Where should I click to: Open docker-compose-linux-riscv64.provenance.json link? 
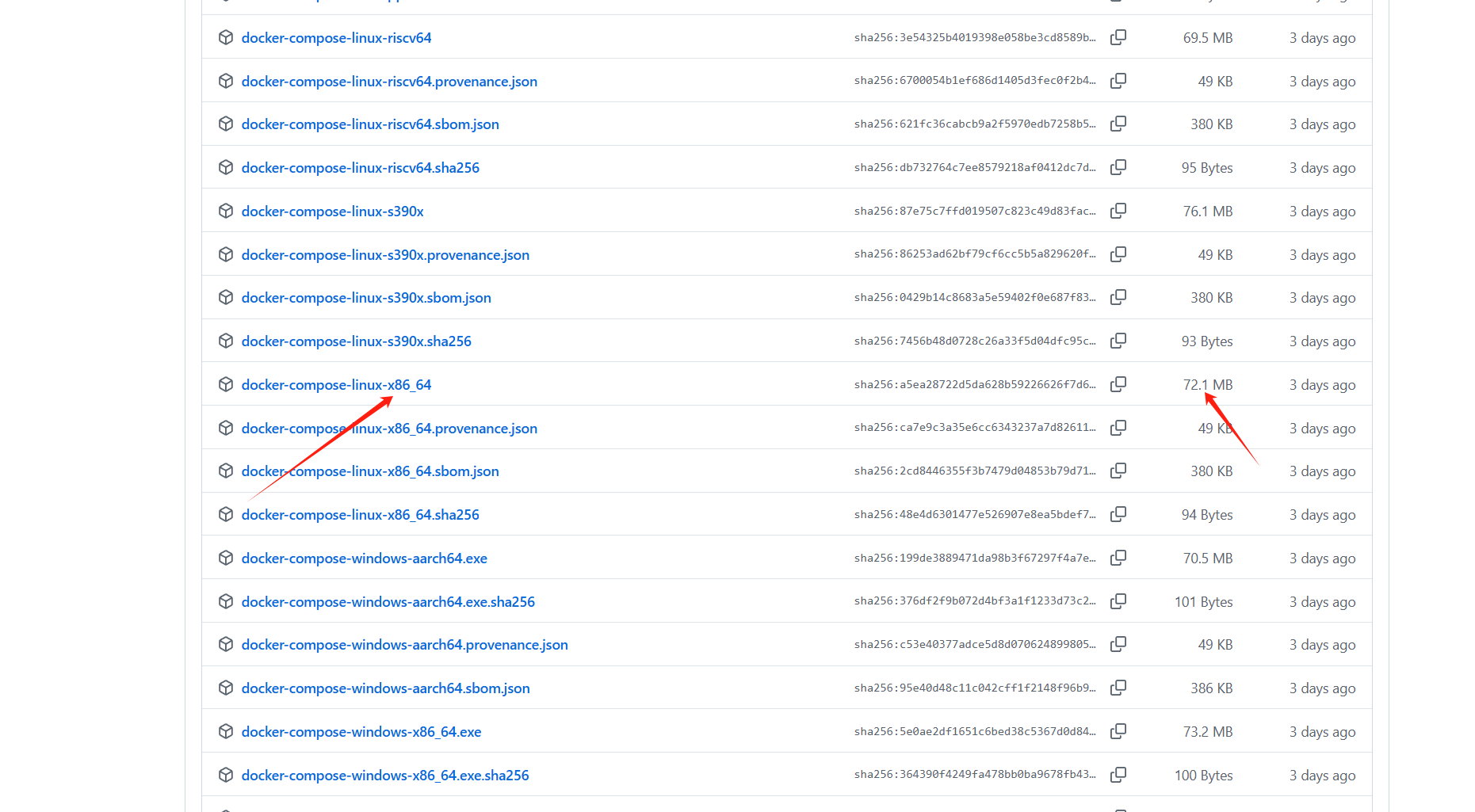(389, 82)
